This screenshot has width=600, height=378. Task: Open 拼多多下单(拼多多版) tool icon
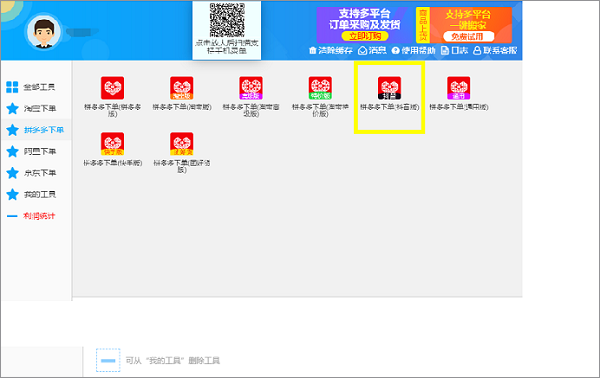tap(112, 88)
